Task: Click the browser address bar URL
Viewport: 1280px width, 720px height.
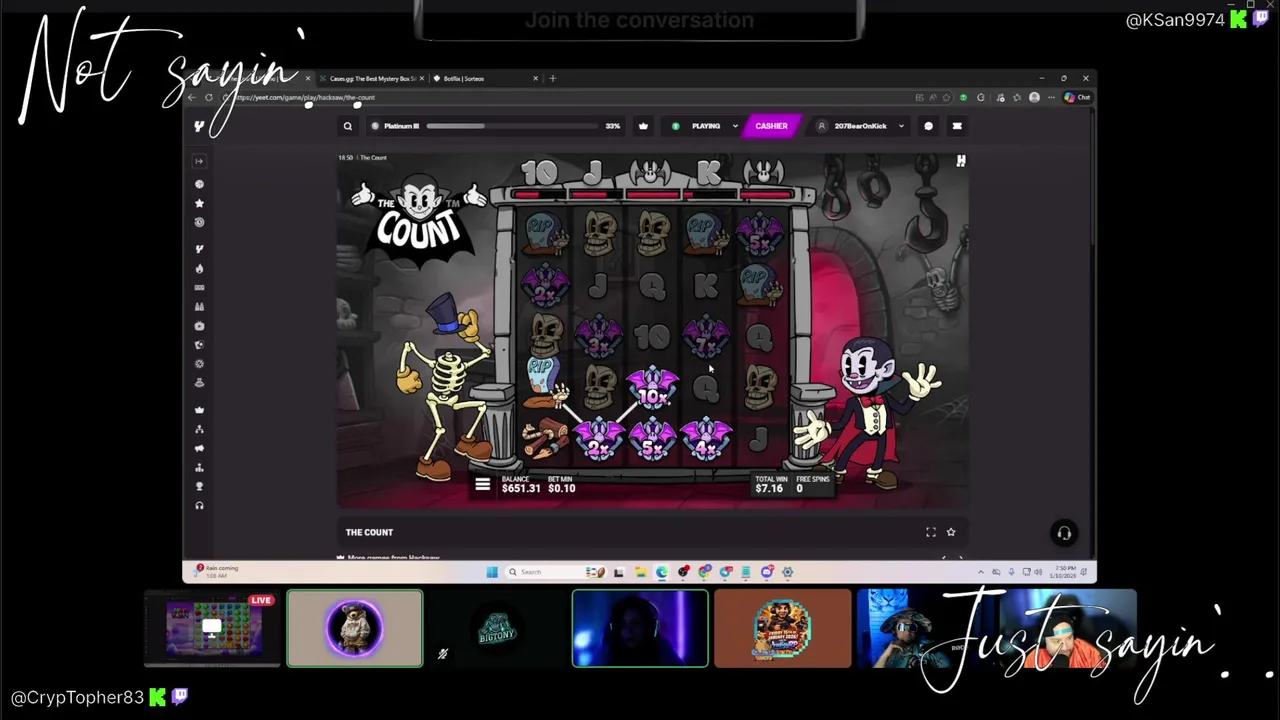Action: coord(305,97)
